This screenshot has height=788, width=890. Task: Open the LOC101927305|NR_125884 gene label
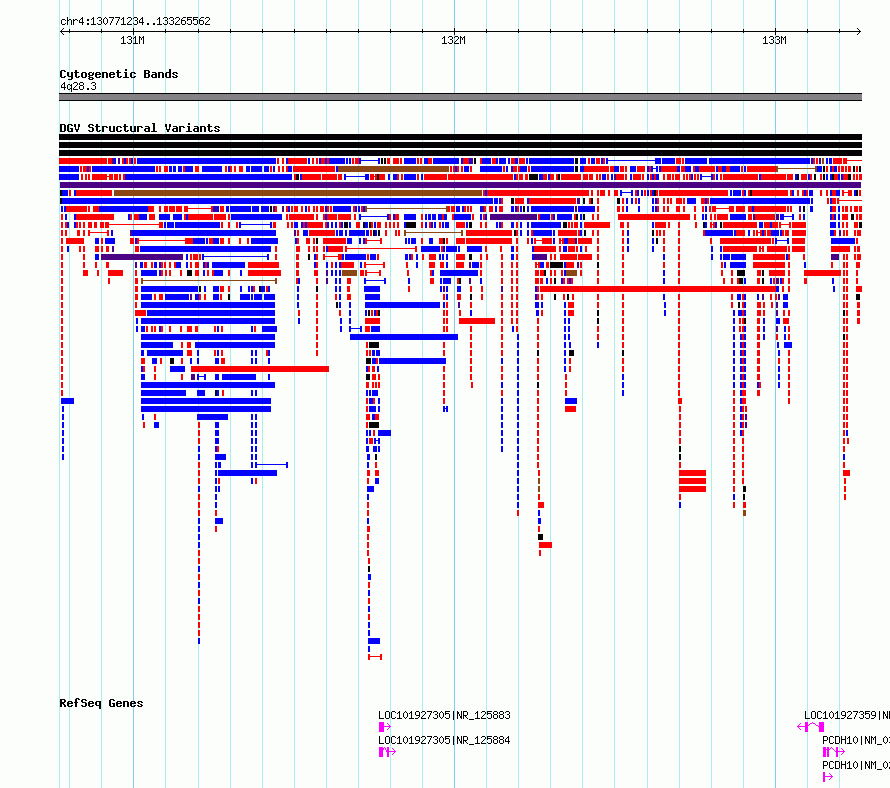click(x=444, y=740)
